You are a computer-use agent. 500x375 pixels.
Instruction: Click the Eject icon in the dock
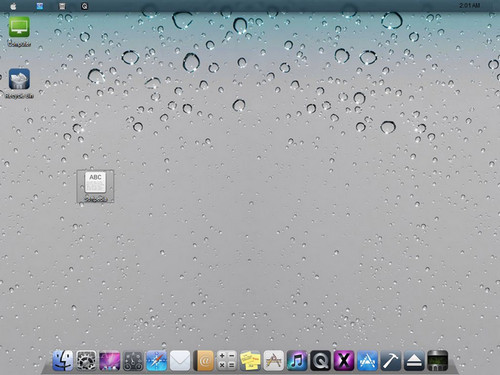point(414,360)
